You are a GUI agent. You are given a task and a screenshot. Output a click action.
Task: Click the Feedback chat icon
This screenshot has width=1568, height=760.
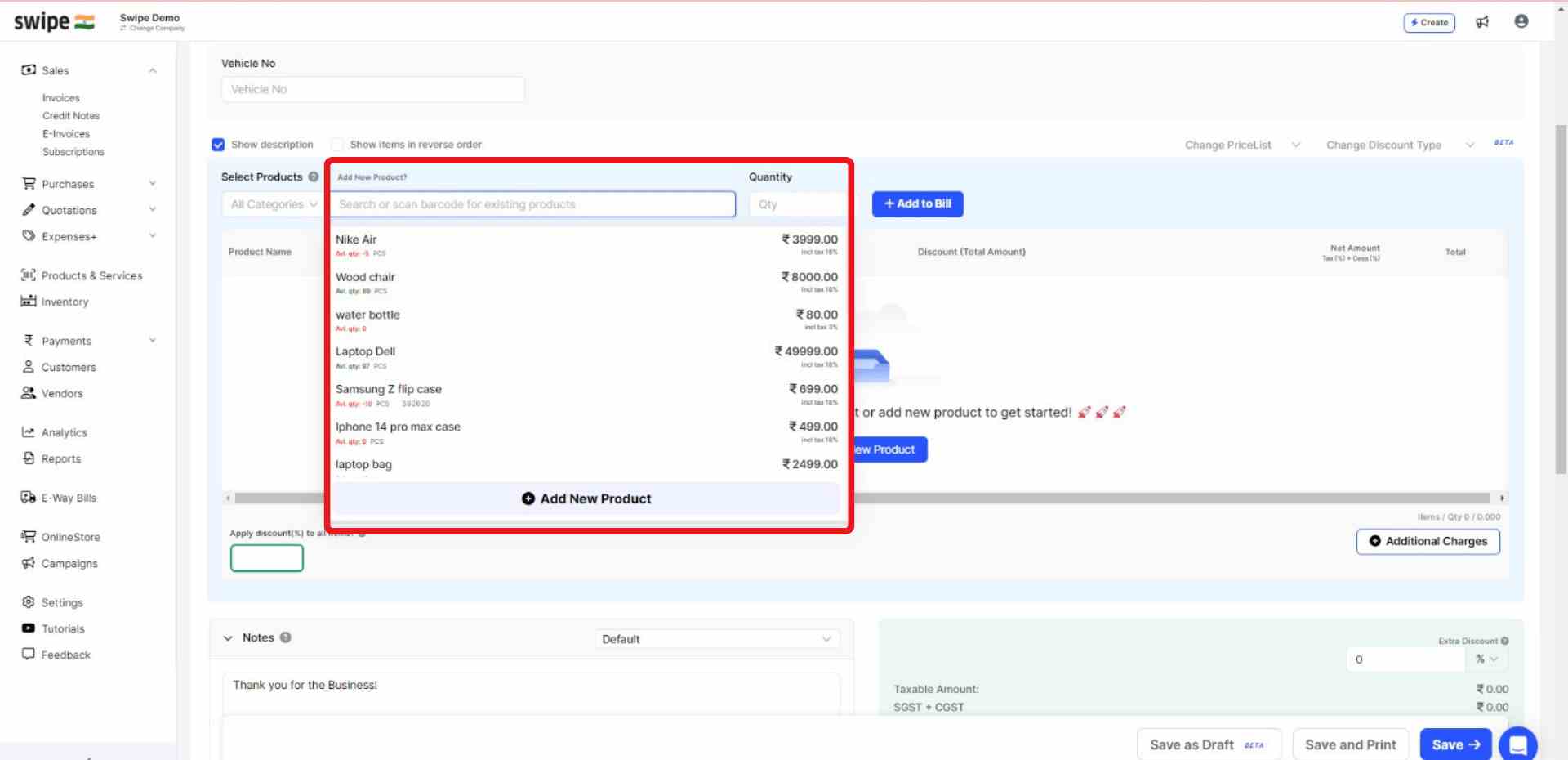pos(29,655)
